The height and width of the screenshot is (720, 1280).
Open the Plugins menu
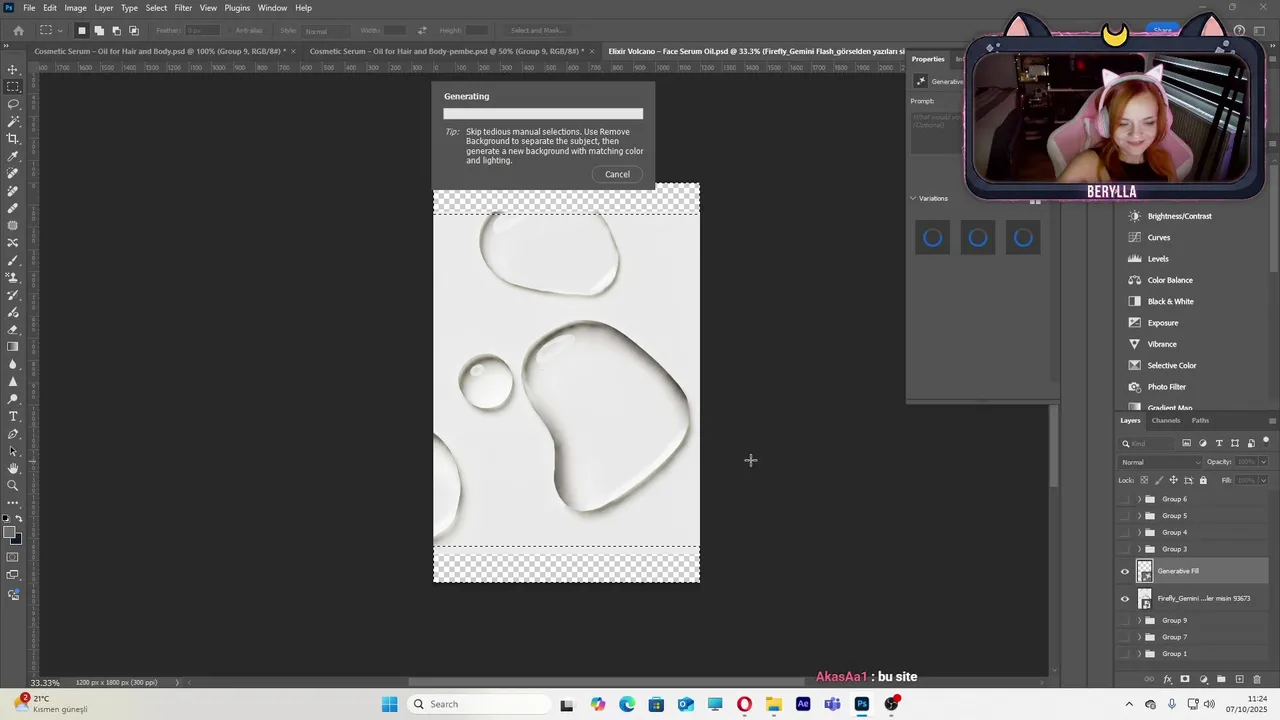click(x=237, y=8)
